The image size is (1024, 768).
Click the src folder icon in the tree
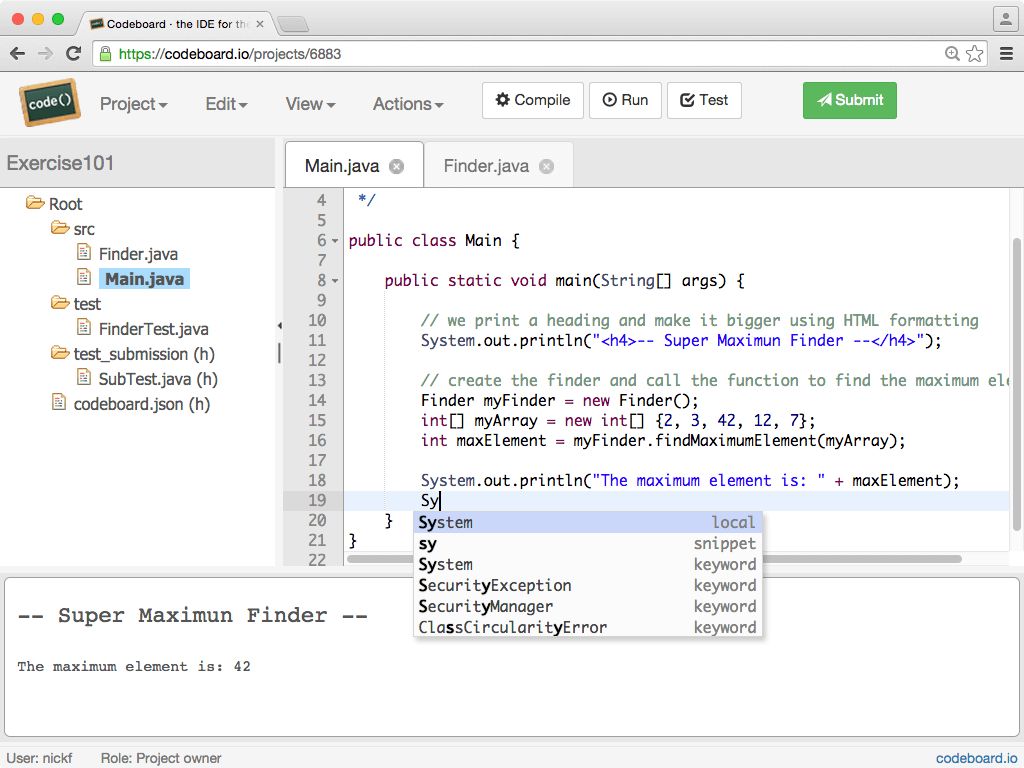click(60, 228)
